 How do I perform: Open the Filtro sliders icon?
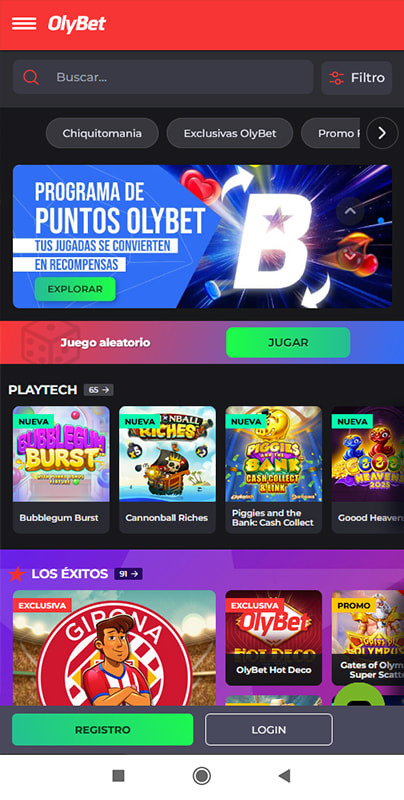point(336,78)
